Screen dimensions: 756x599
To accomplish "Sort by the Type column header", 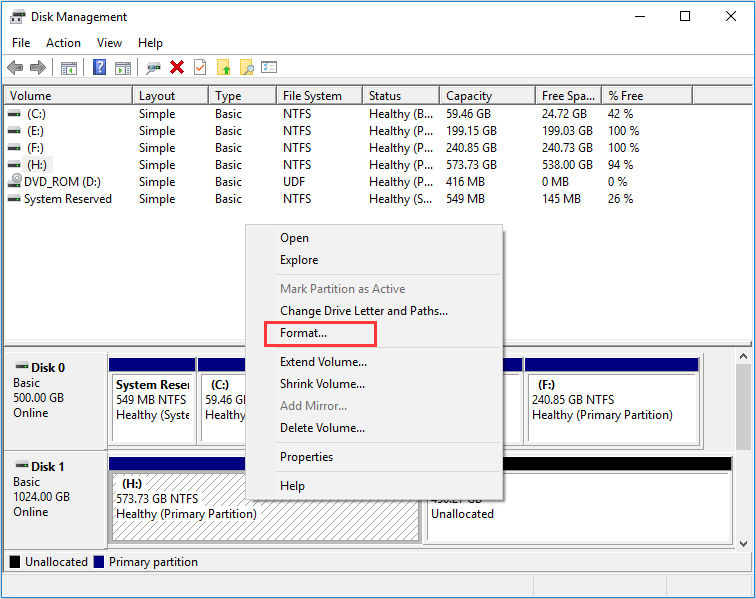I will pyautogui.click(x=243, y=95).
